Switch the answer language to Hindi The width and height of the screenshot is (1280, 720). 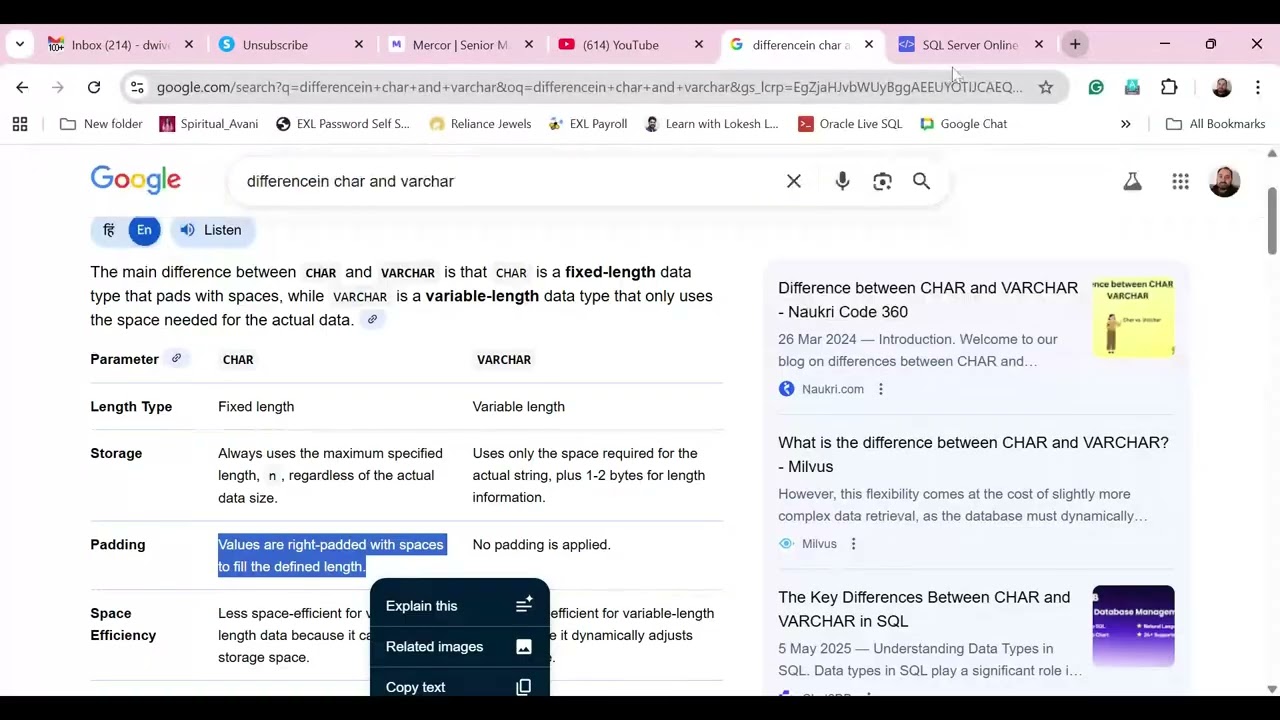109,230
